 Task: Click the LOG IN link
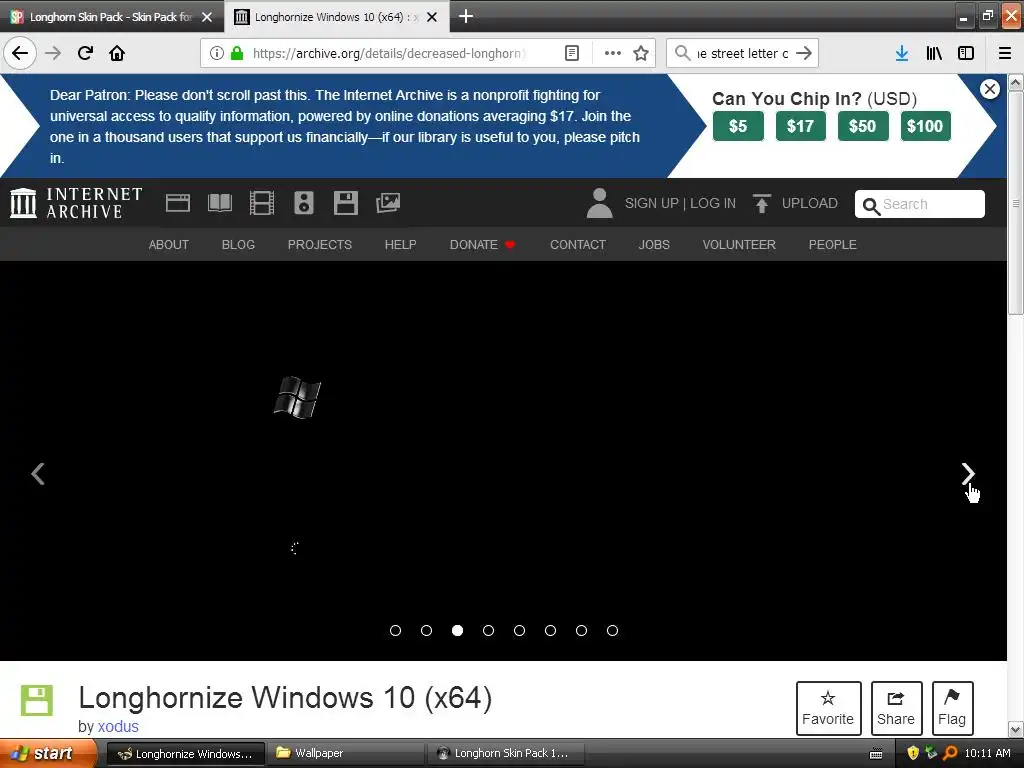(713, 203)
